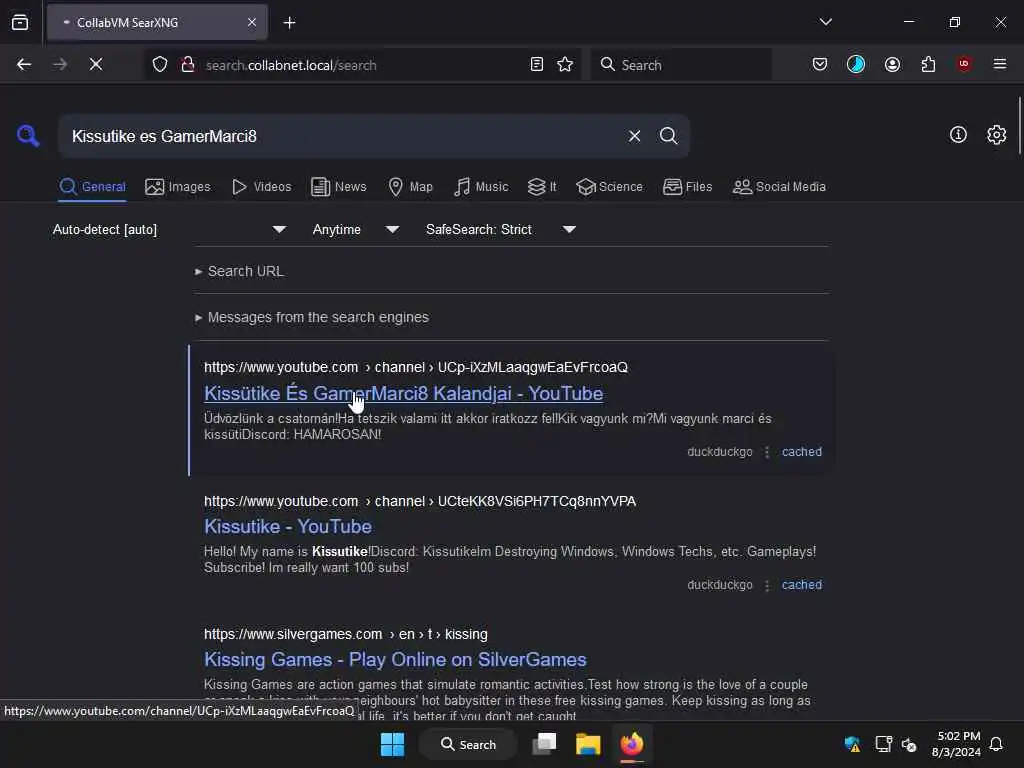The height and width of the screenshot is (768, 1024).
Task: Submit the search with the magnifier button
Action: [x=668, y=136]
